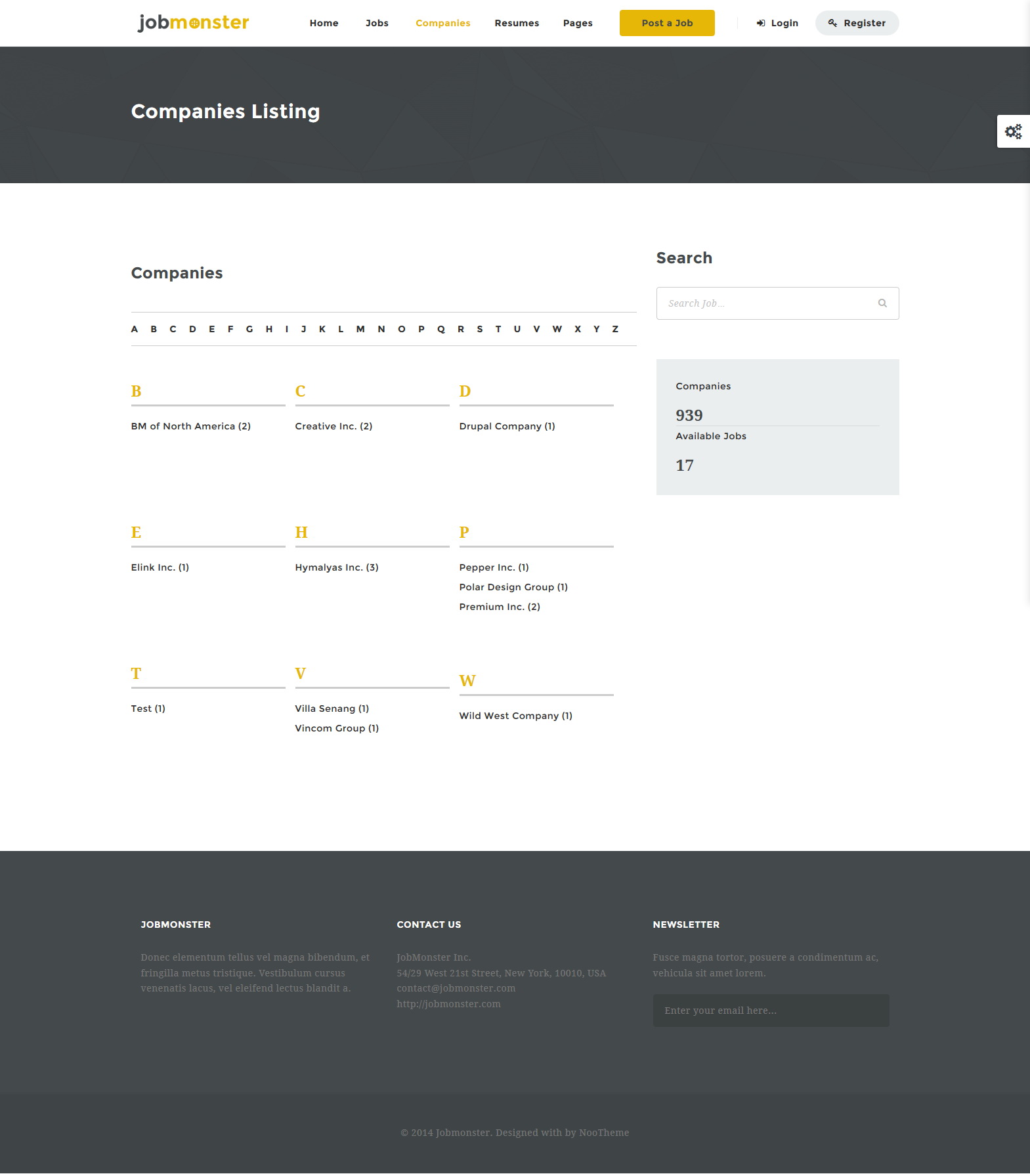Click the newsletter email input field
Image resolution: width=1030 pixels, height=1176 pixels.
771,1011
